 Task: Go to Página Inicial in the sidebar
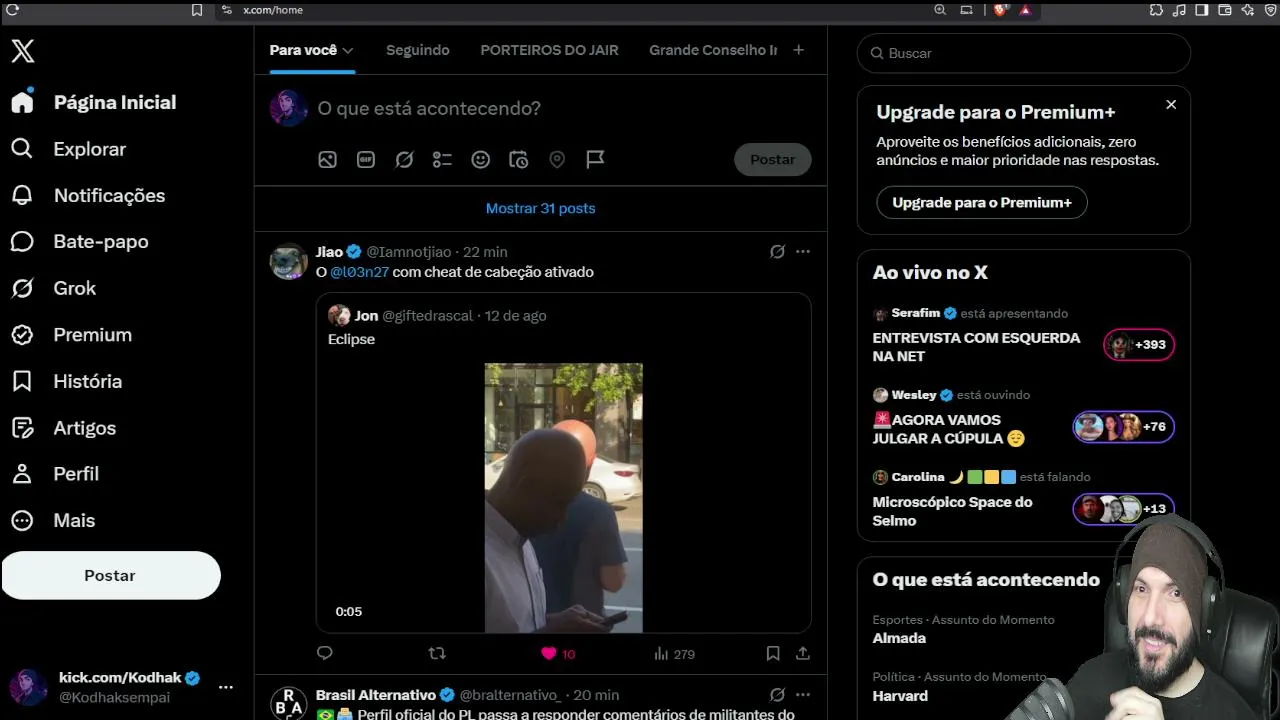(94, 102)
